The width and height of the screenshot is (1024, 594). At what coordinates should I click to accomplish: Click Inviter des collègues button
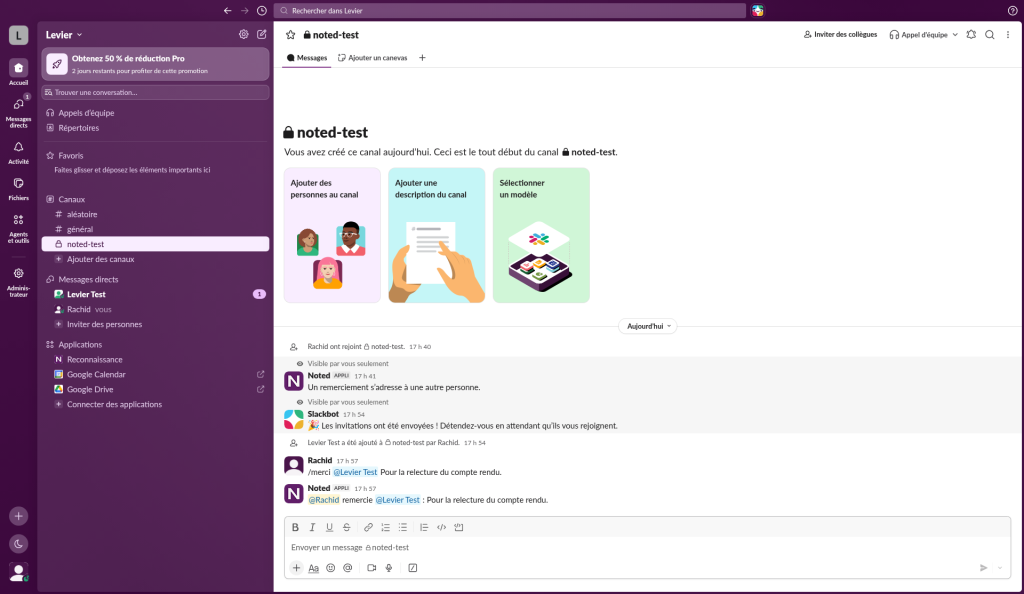(840, 35)
